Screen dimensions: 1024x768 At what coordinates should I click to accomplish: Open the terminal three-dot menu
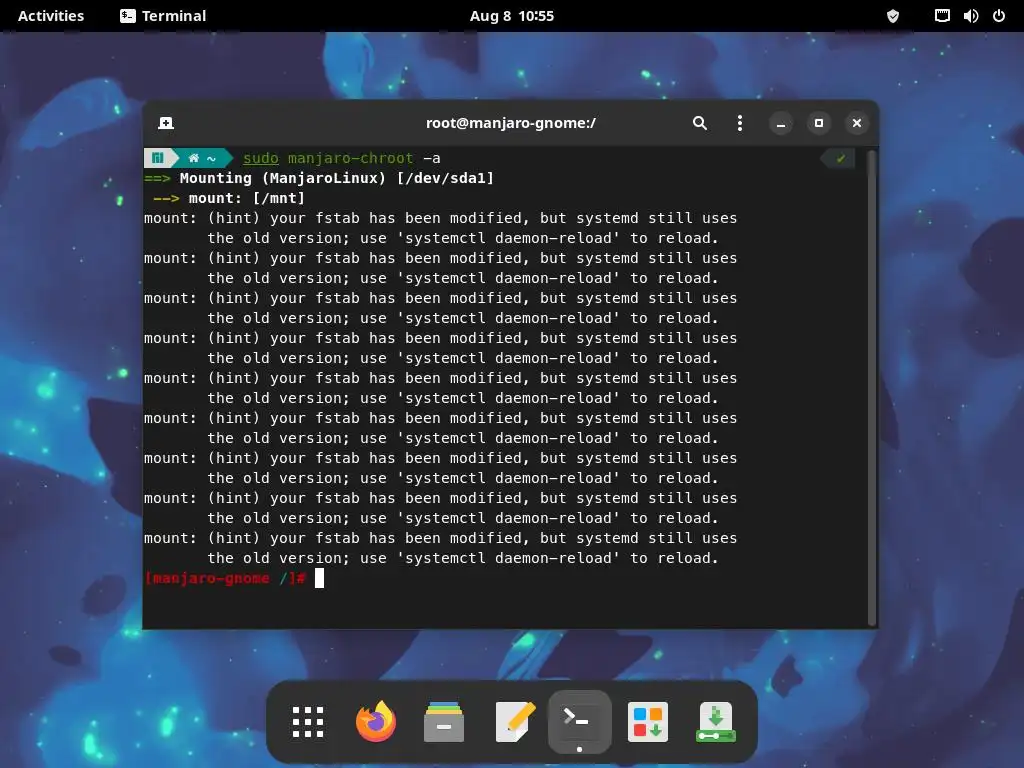[x=739, y=123]
